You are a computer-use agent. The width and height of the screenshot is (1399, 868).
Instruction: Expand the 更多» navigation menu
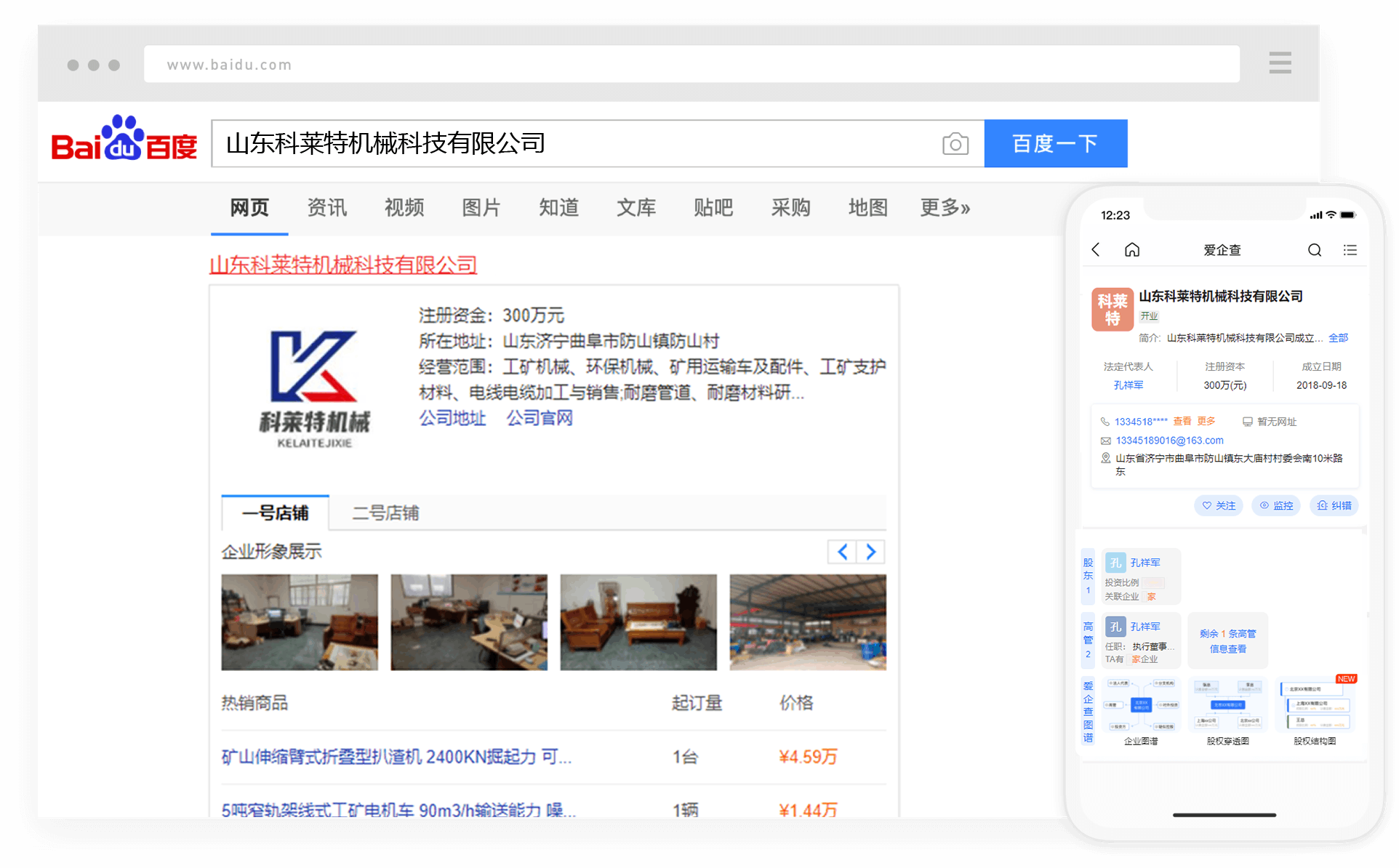(945, 208)
